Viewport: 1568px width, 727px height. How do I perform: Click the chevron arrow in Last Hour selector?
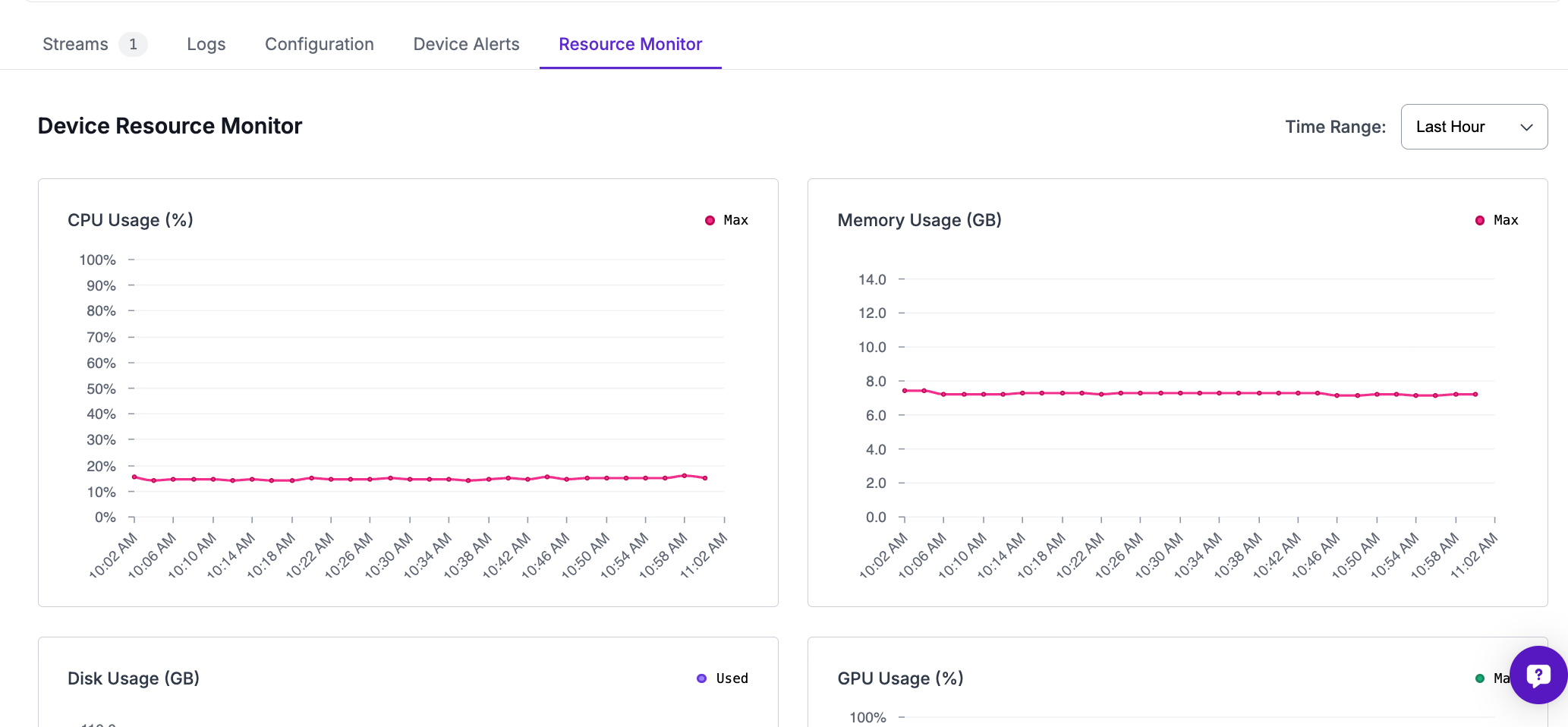1527,127
